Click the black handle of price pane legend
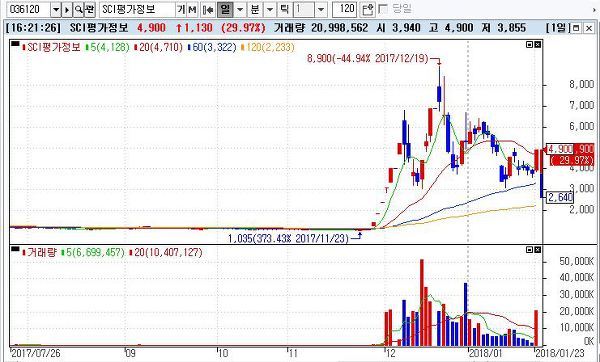The height and width of the screenshot is (362, 600). pyautogui.click(x=15, y=44)
